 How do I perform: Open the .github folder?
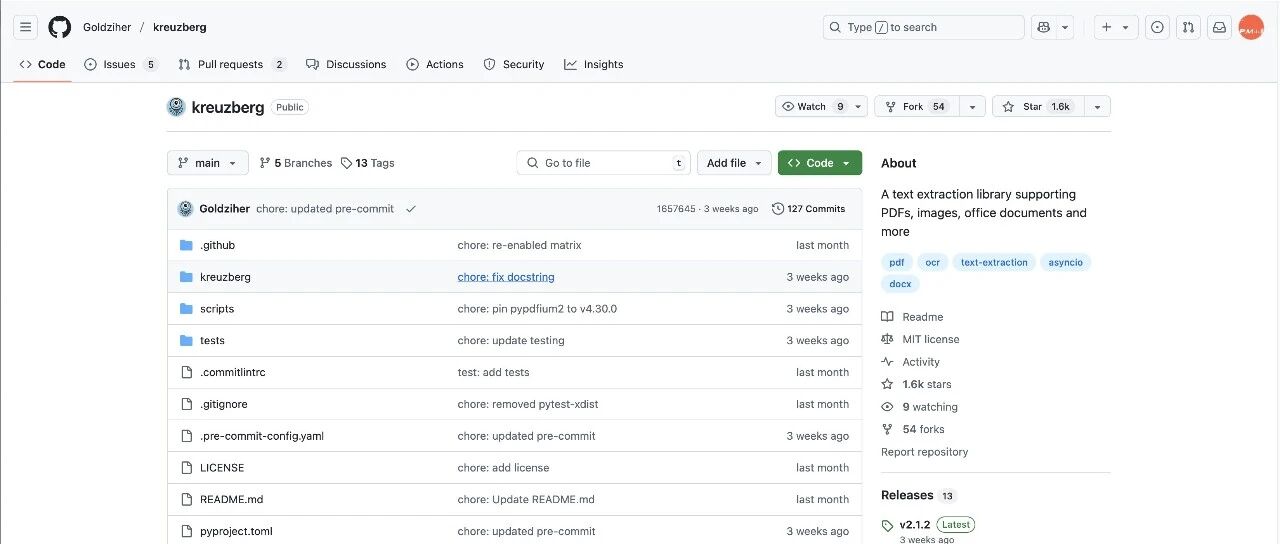click(217, 245)
